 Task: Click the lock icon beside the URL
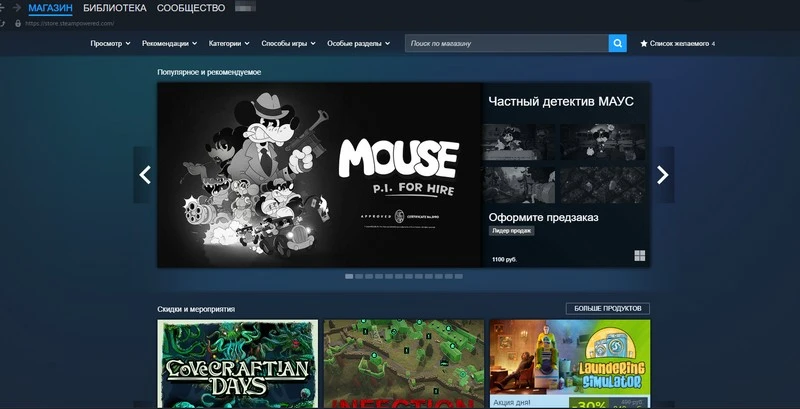[18, 23]
